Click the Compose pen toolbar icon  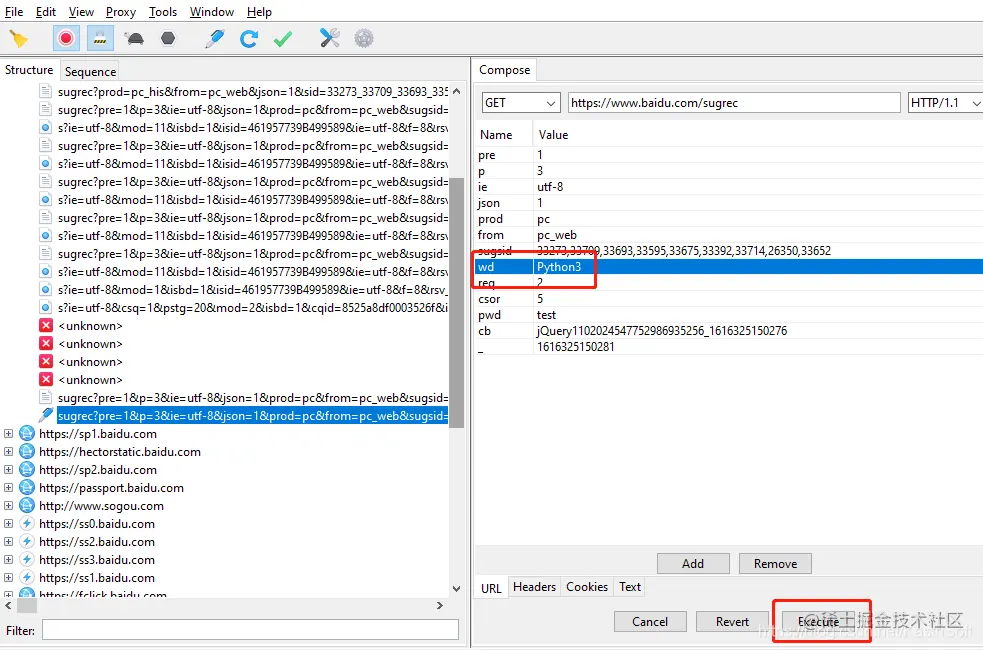[214, 39]
